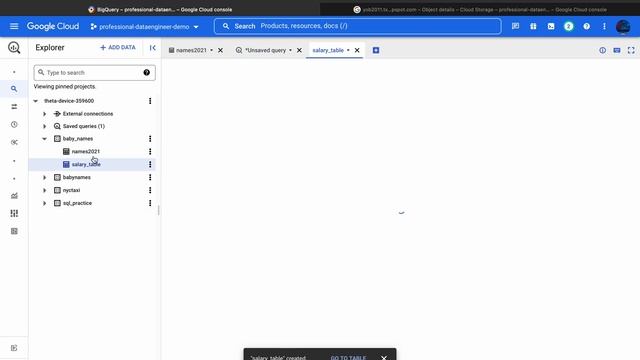Collapse the theta-device-359600 project node

coord(36,101)
